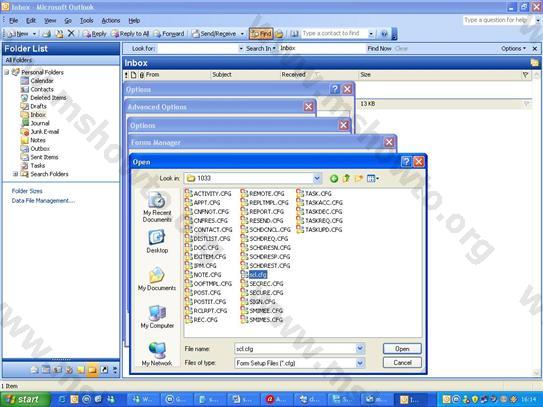Click the Cancel button in dialog

[x=402, y=363]
